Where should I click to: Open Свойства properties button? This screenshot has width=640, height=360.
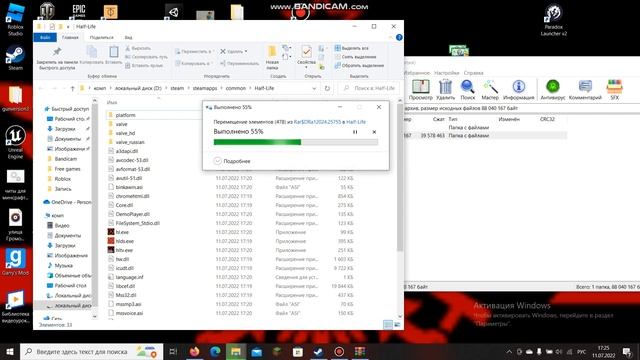click(x=307, y=56)
